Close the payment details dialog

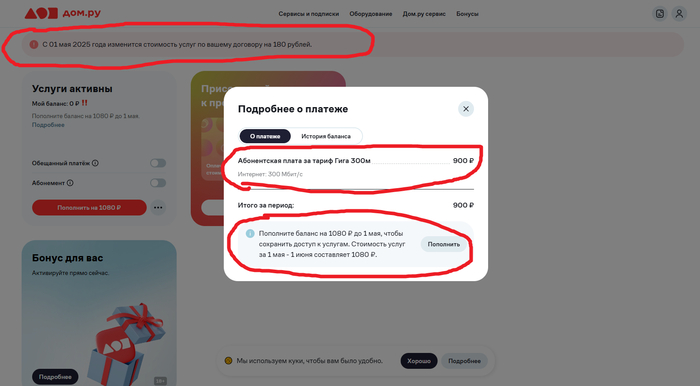click(x=466, y=109)
